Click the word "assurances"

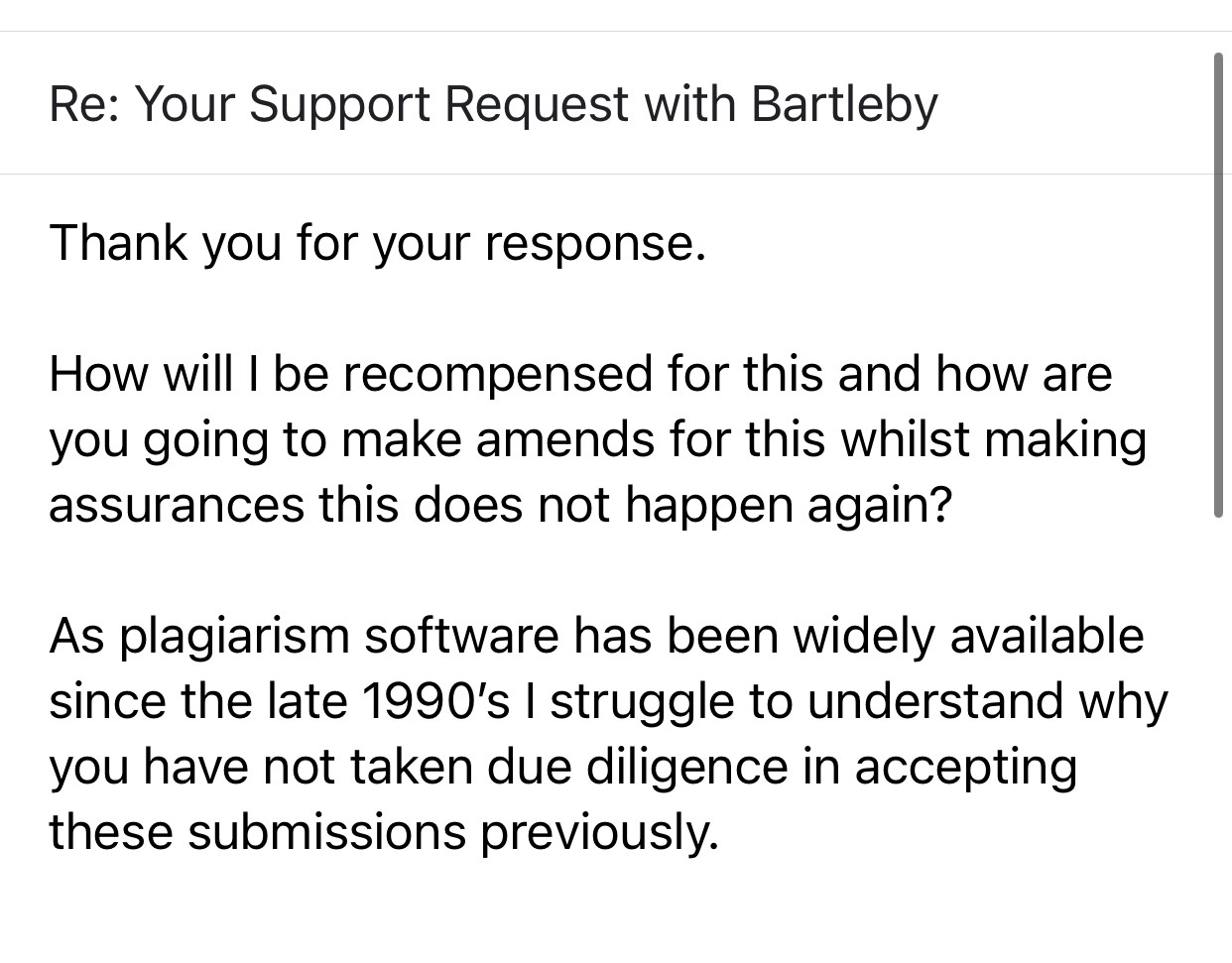[x=177, y=506]
